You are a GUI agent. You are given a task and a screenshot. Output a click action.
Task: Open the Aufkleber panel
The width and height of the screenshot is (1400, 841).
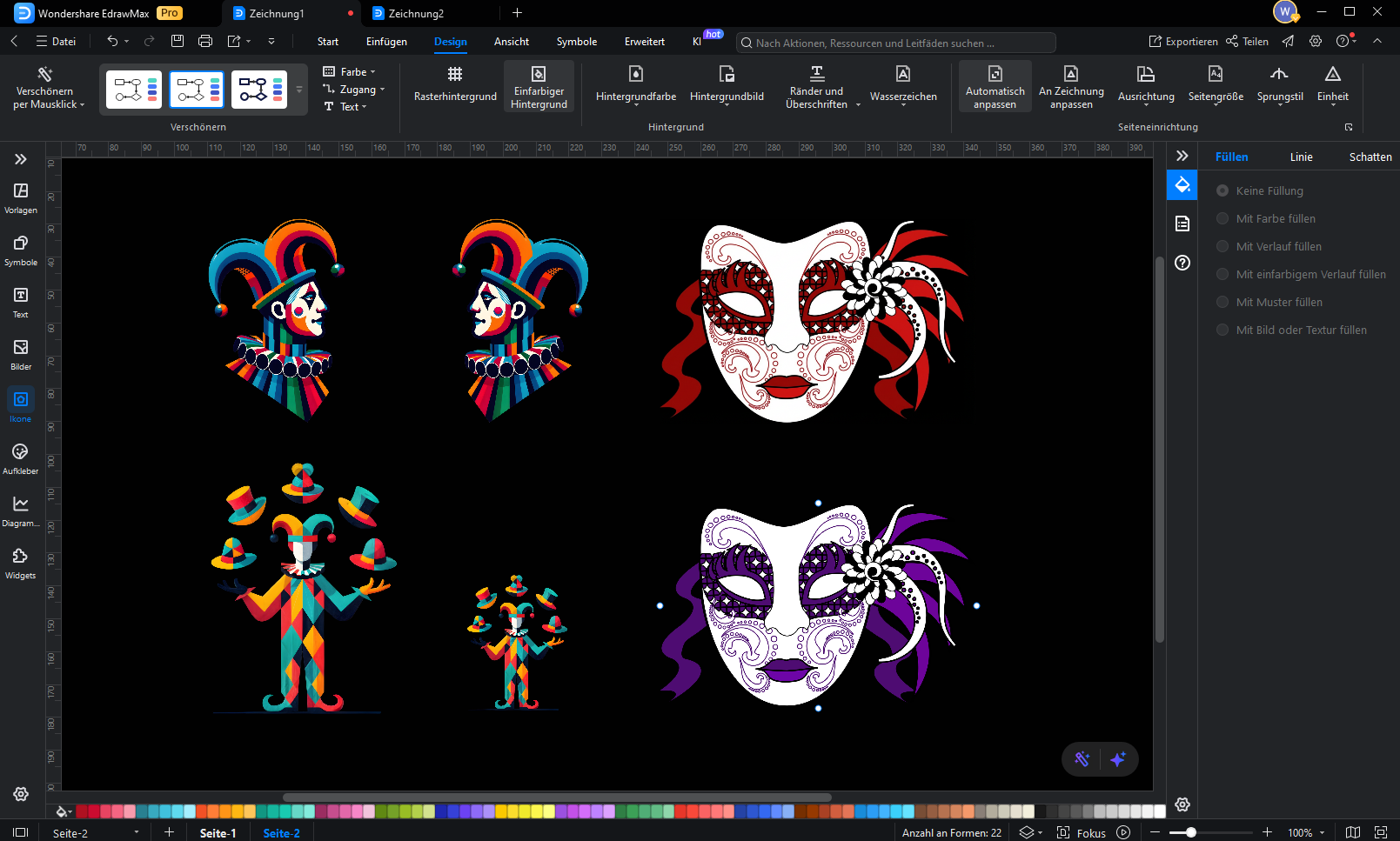tap(20, 459)
